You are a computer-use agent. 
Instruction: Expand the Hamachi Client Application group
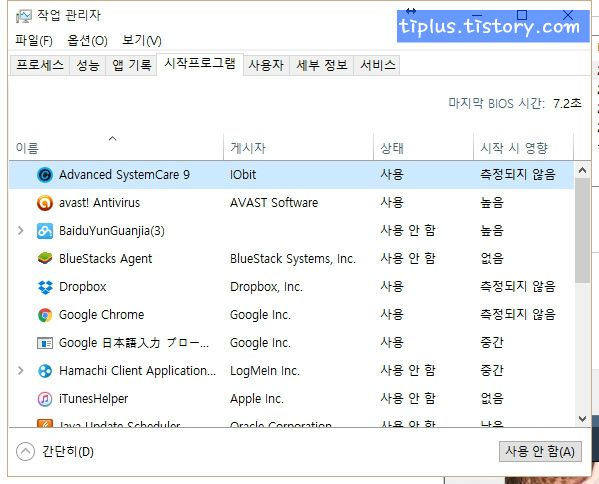tap(21, 371)
